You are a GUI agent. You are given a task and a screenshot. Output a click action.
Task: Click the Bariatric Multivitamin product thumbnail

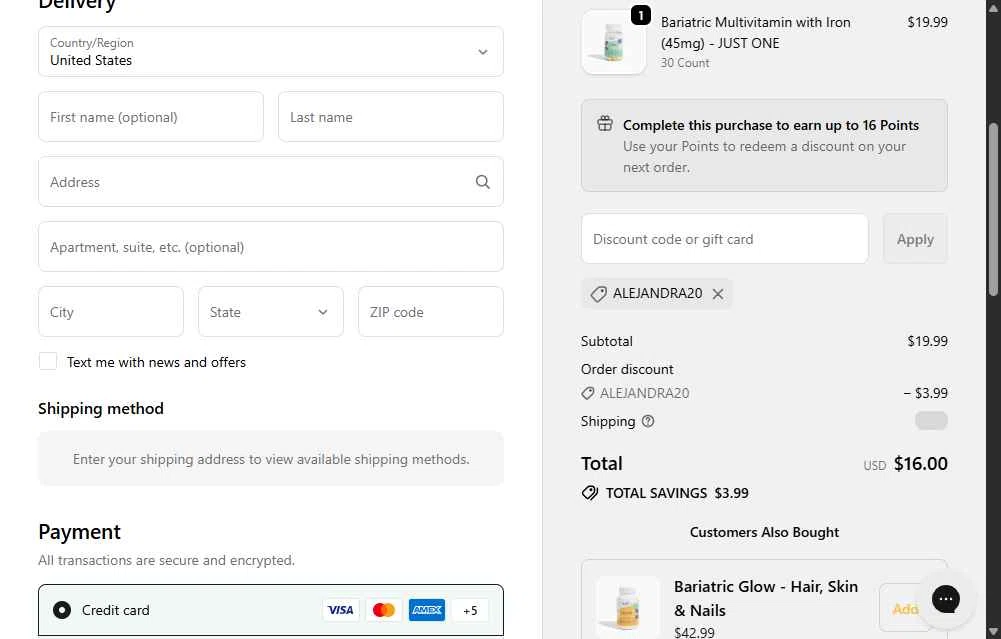613,42
